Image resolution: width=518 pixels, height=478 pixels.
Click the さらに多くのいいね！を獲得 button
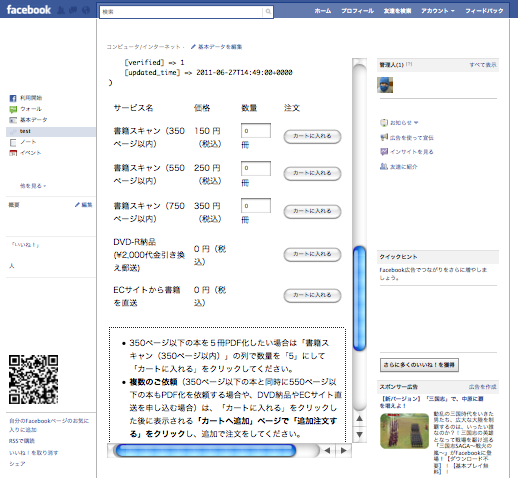pyautogui.click(x=419, y=365)
